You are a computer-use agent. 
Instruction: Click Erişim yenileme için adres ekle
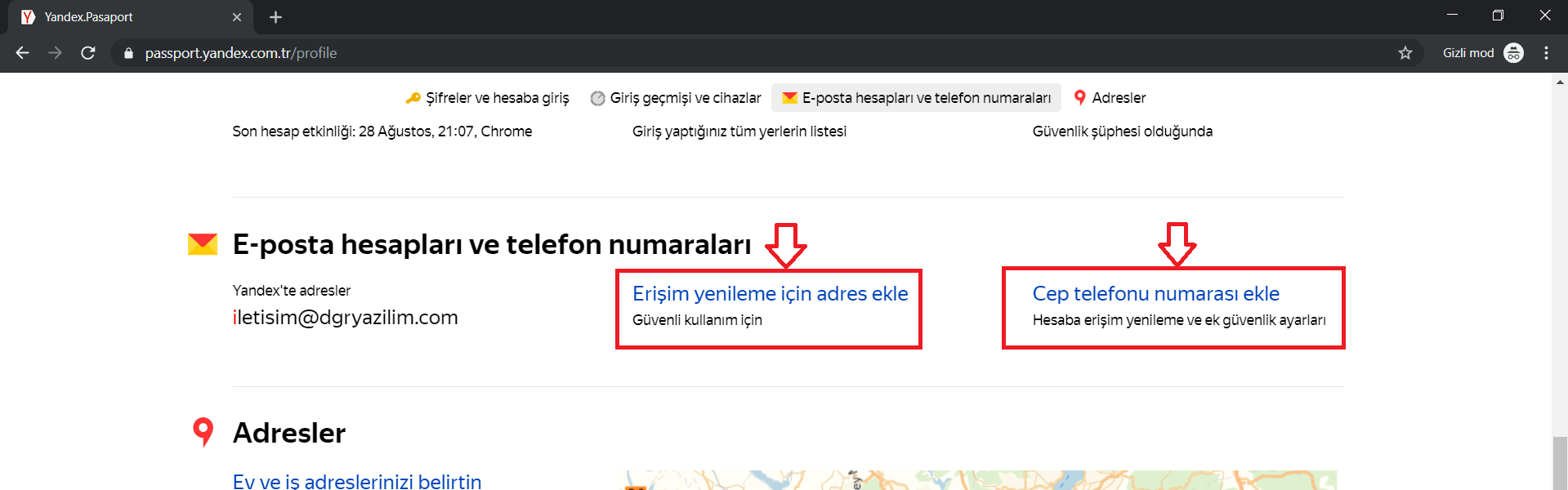770,294
